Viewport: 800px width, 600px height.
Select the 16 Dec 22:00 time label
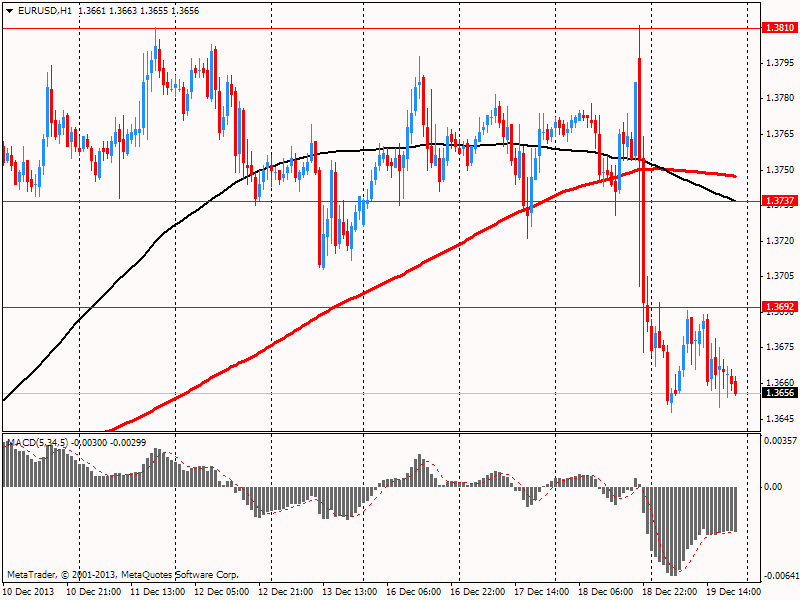pos(478,592)
